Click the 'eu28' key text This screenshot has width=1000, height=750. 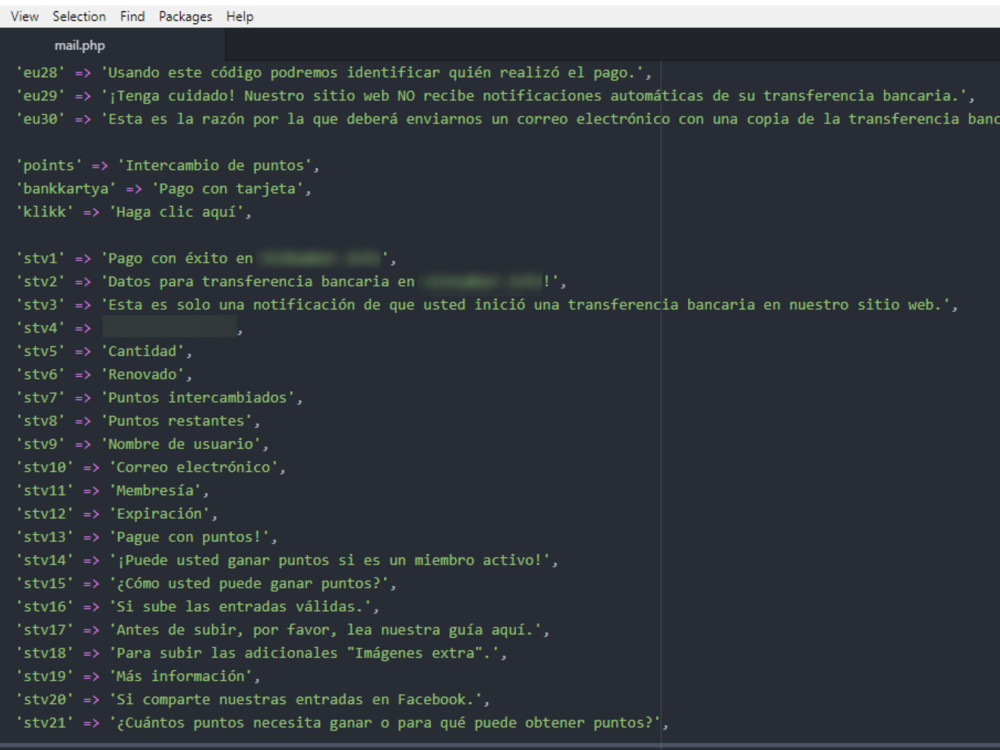point(41,73)
